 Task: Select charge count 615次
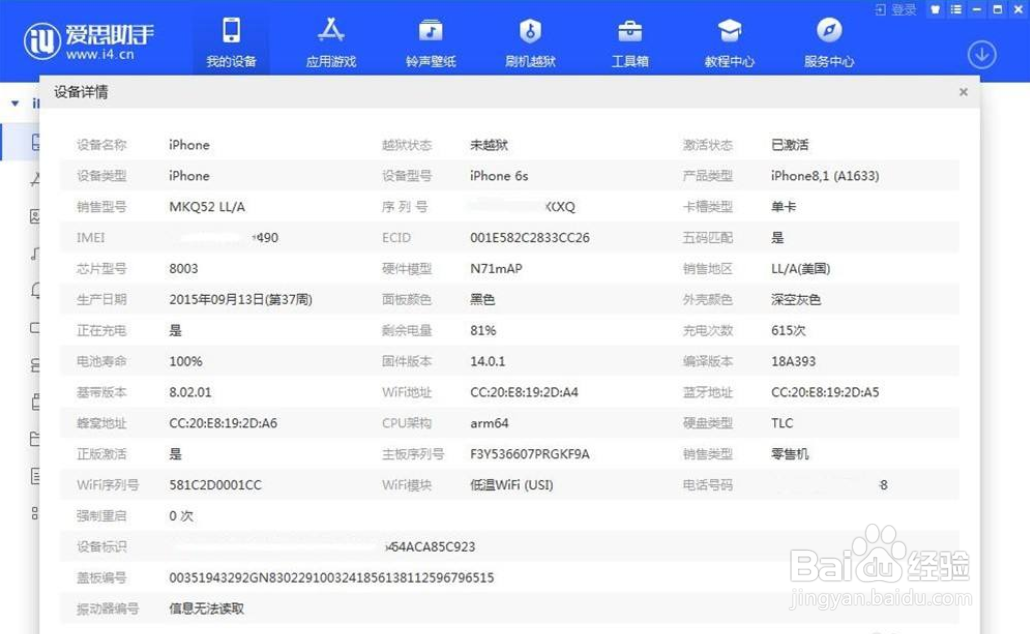788,330
